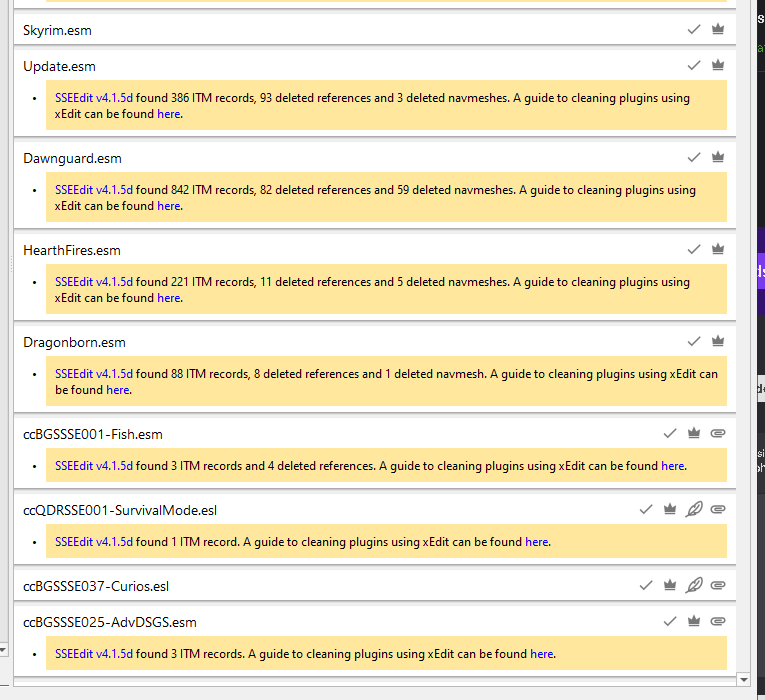Select the HearthFires.esm plugin card title

pos(72,250)
